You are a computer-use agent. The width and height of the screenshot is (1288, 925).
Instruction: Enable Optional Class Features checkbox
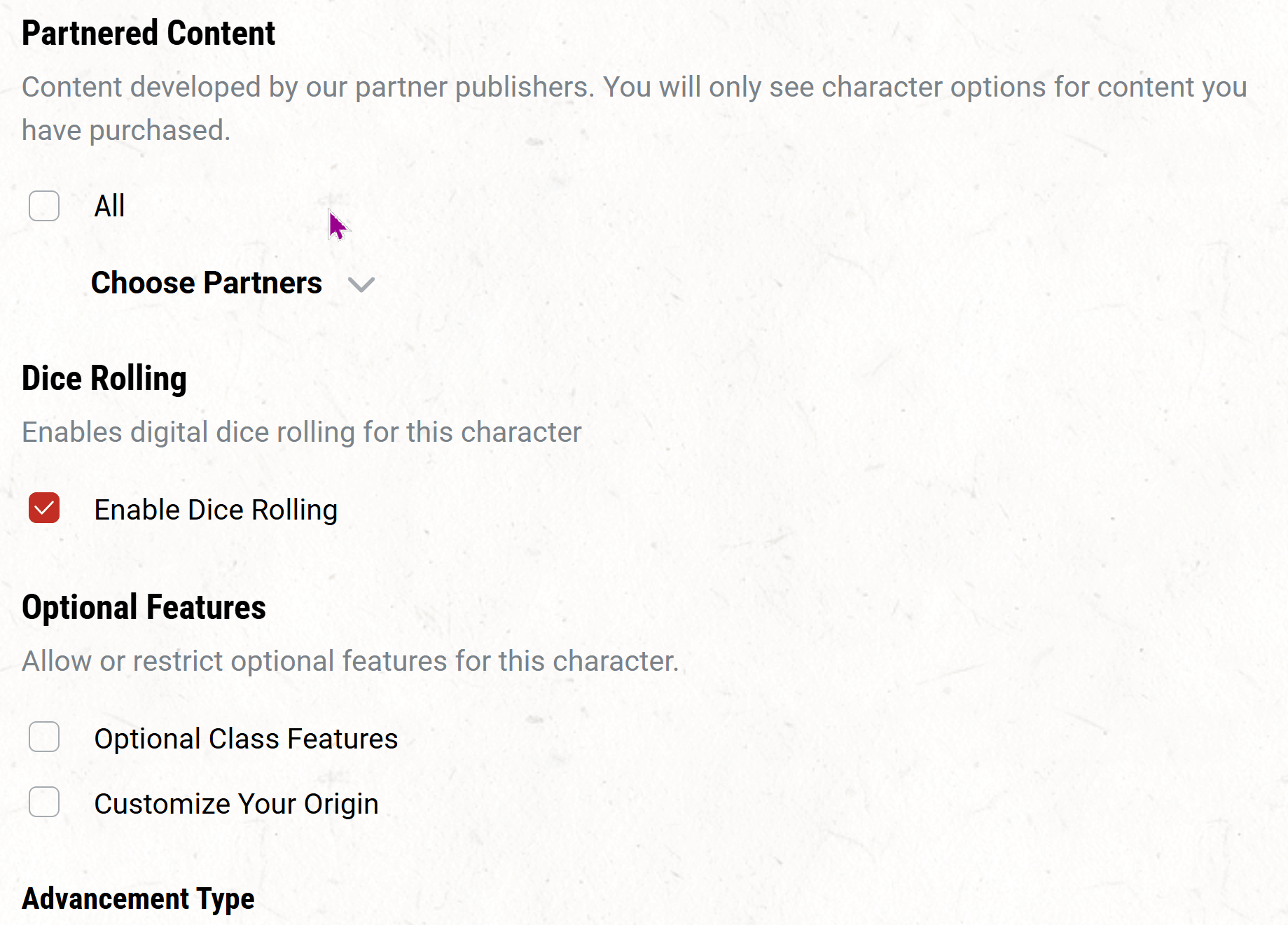point(44,737)
